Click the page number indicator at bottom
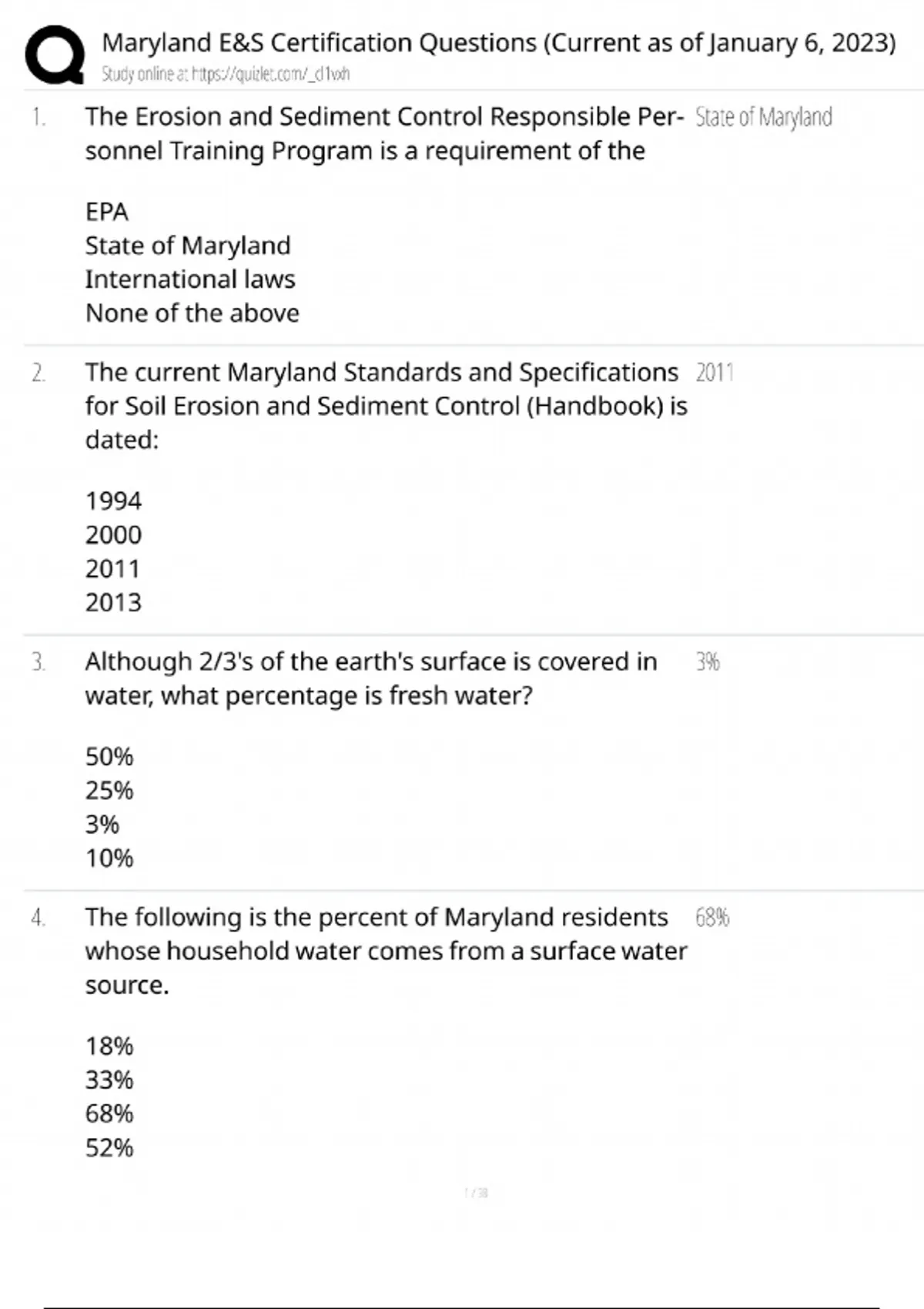Image resolution: width=924 pixels, height=1309 pixels. tap(477, 1193)
